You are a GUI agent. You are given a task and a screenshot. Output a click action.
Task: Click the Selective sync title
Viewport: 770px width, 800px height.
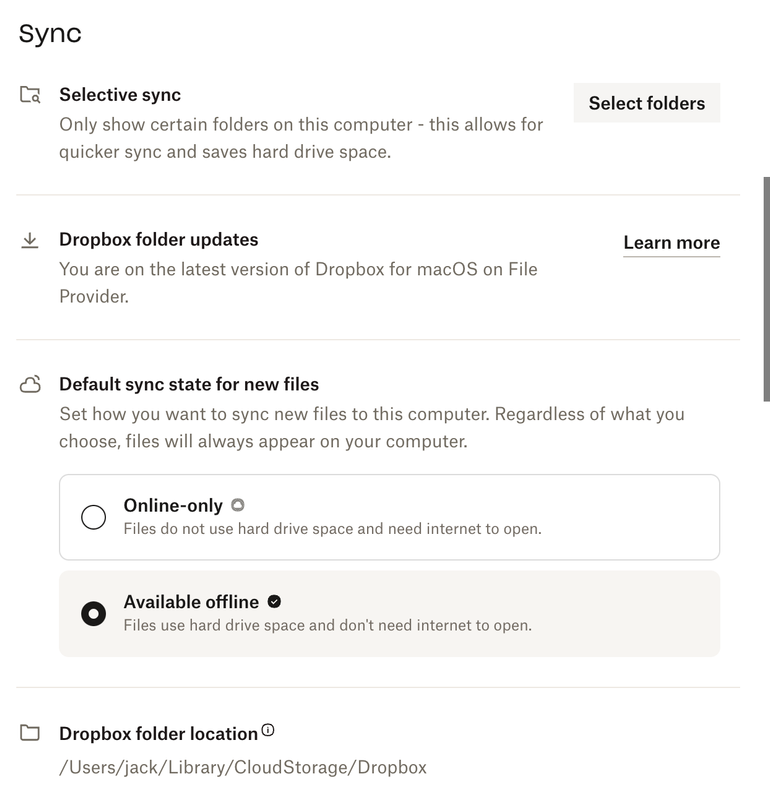tap(120, 95)
